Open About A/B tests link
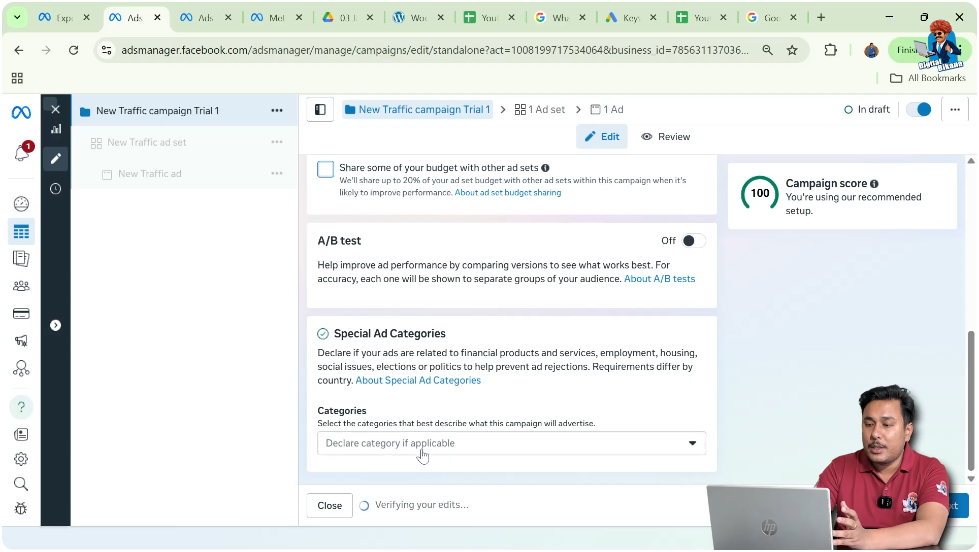Screen dimensions: 979x552 [659, 279]
